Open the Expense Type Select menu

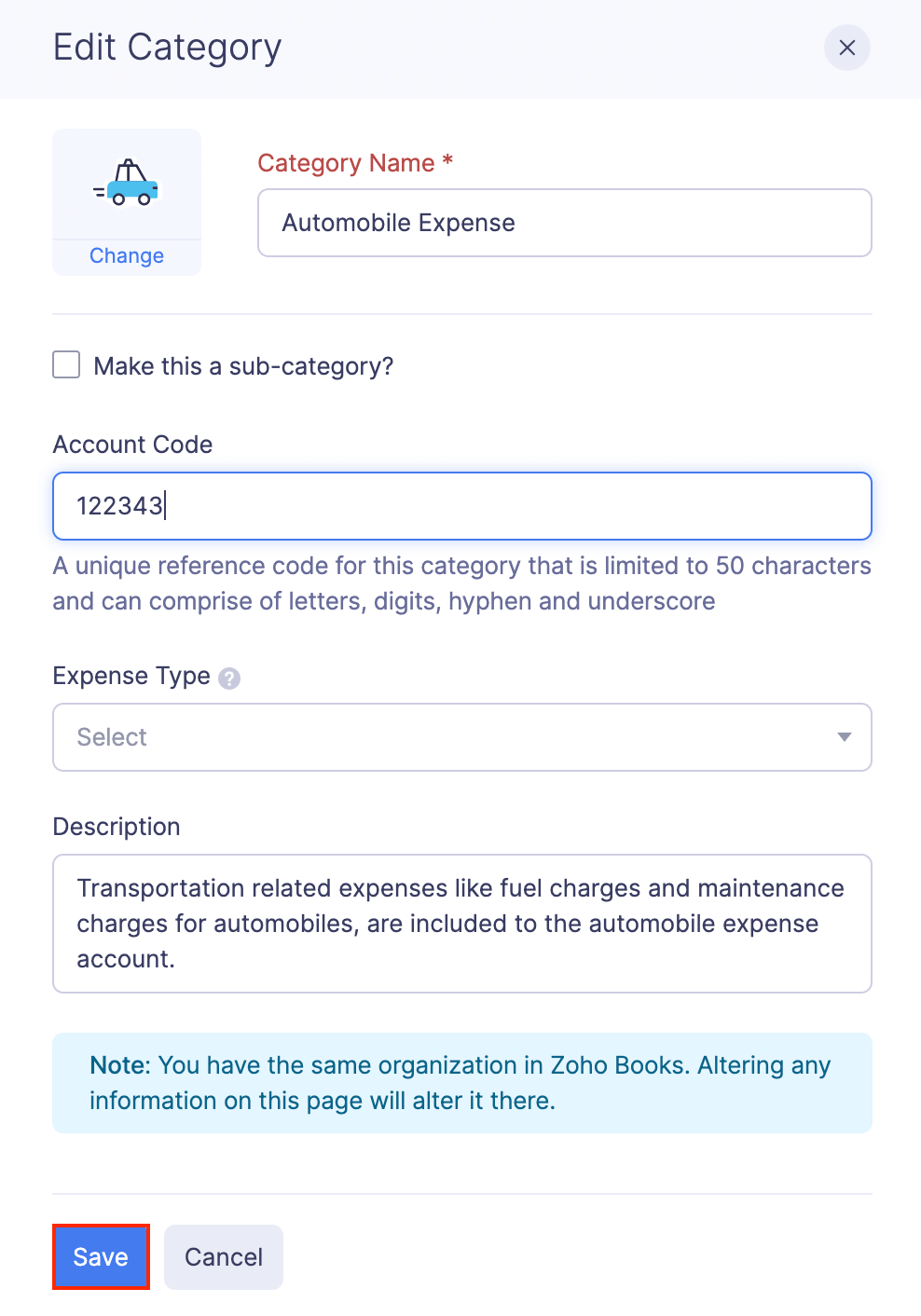pyautogui.click(x=463, y=737)
